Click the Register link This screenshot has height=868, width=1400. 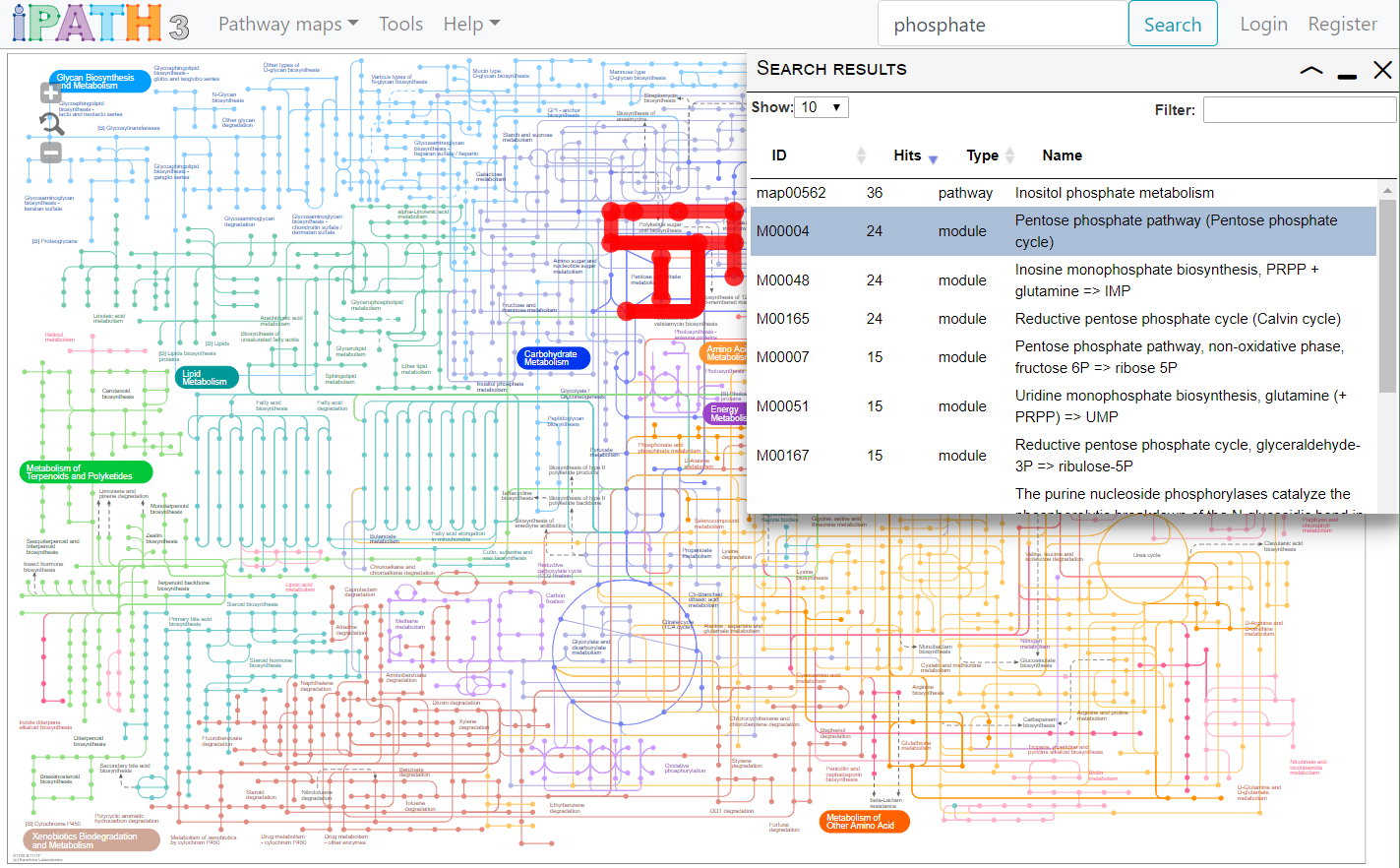click(1342, 24)
